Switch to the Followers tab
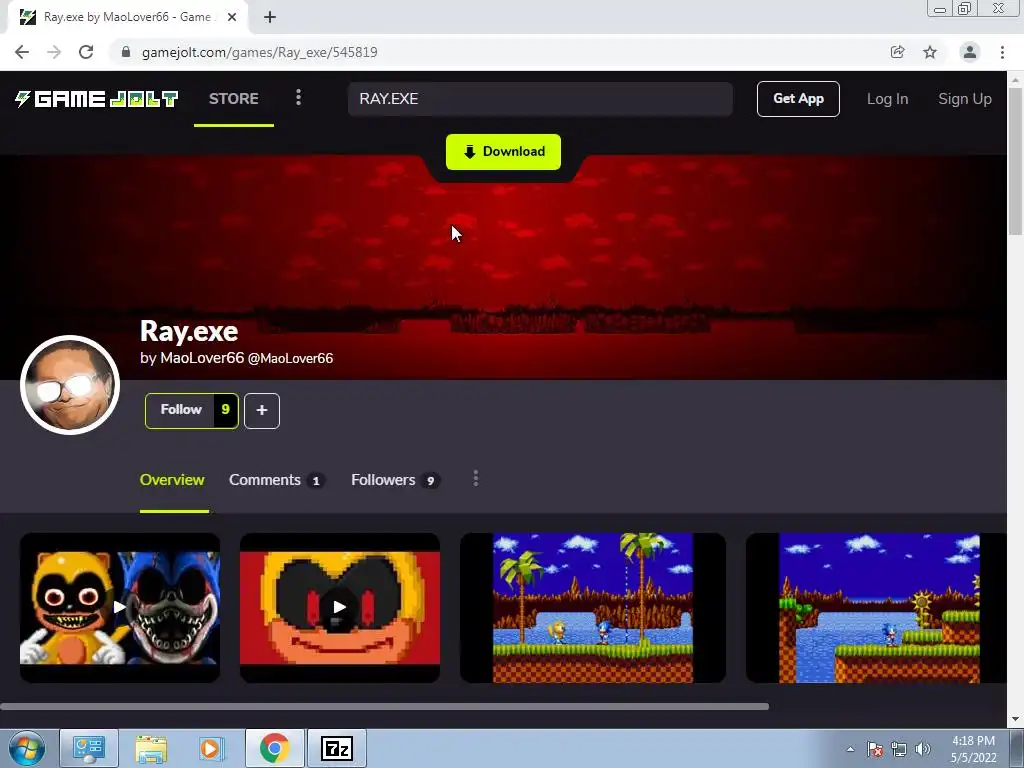This screenshot has height=768, width=1024. 395,480
